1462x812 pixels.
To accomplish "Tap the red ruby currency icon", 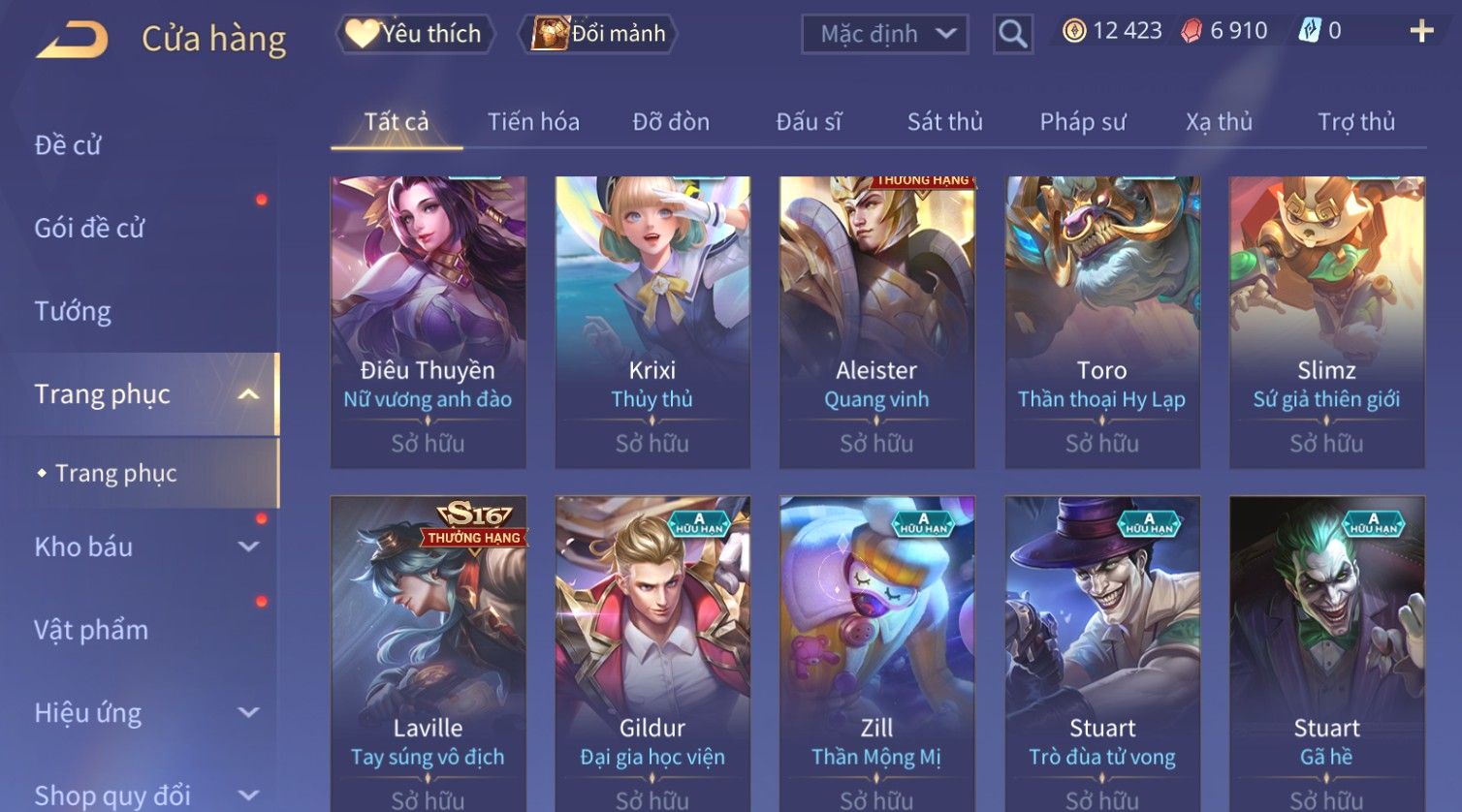I will click(x=1192, y=31).
